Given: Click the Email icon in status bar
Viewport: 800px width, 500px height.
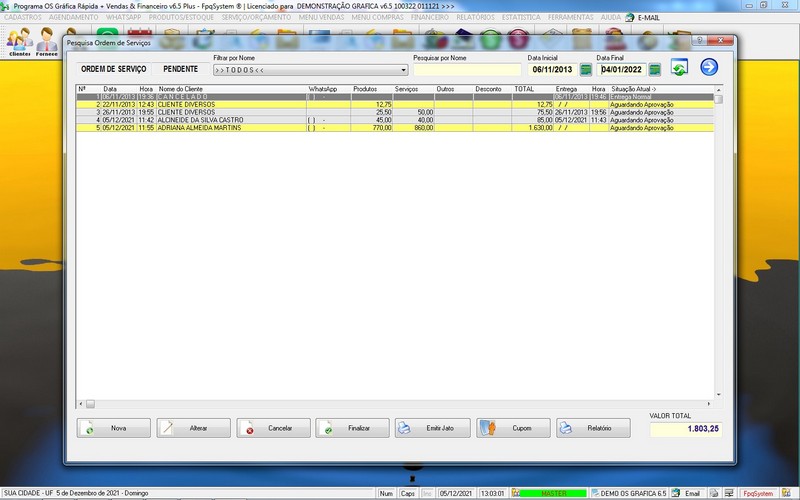Looking at the screenshot, I should click(x=676, y=493).
